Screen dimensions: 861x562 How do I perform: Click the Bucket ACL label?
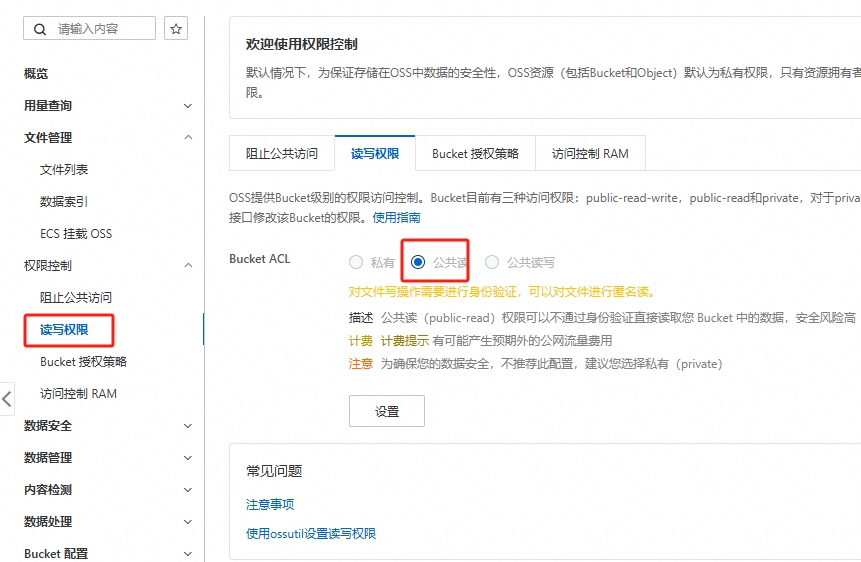coord(260,259)
